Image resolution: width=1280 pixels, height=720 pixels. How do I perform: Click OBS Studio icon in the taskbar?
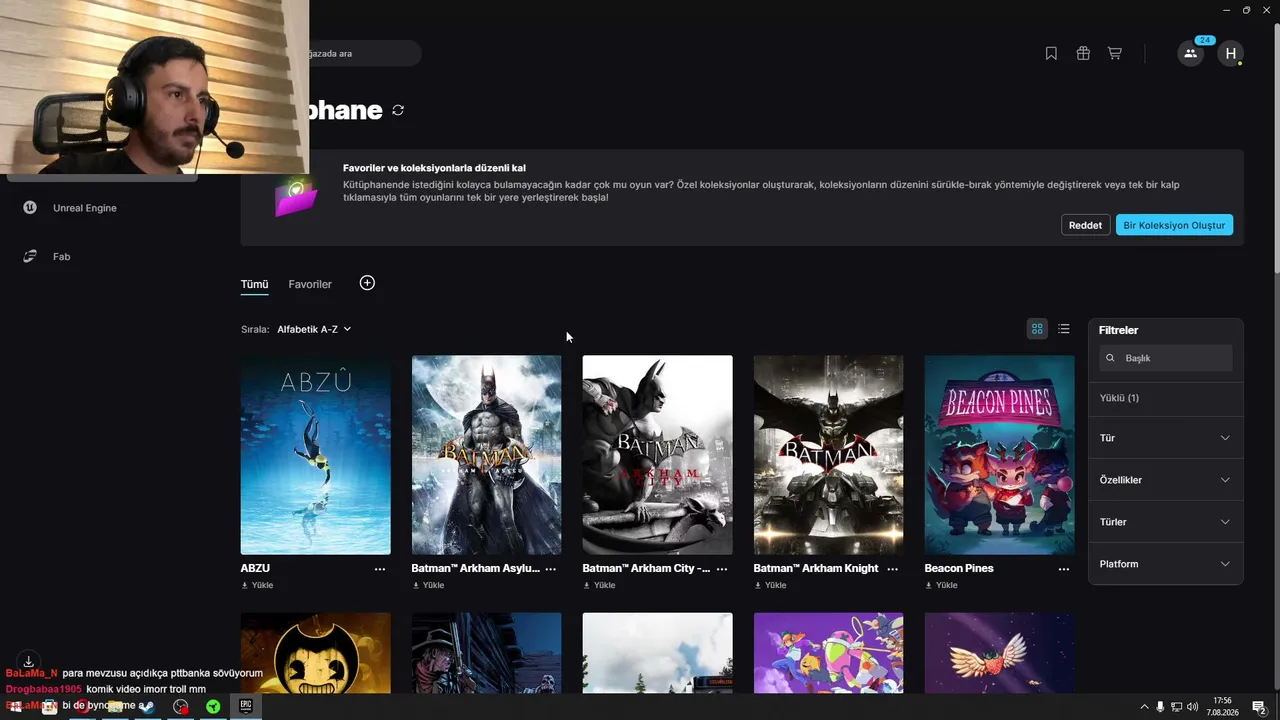pyautogui.click(x=180, y=707)
